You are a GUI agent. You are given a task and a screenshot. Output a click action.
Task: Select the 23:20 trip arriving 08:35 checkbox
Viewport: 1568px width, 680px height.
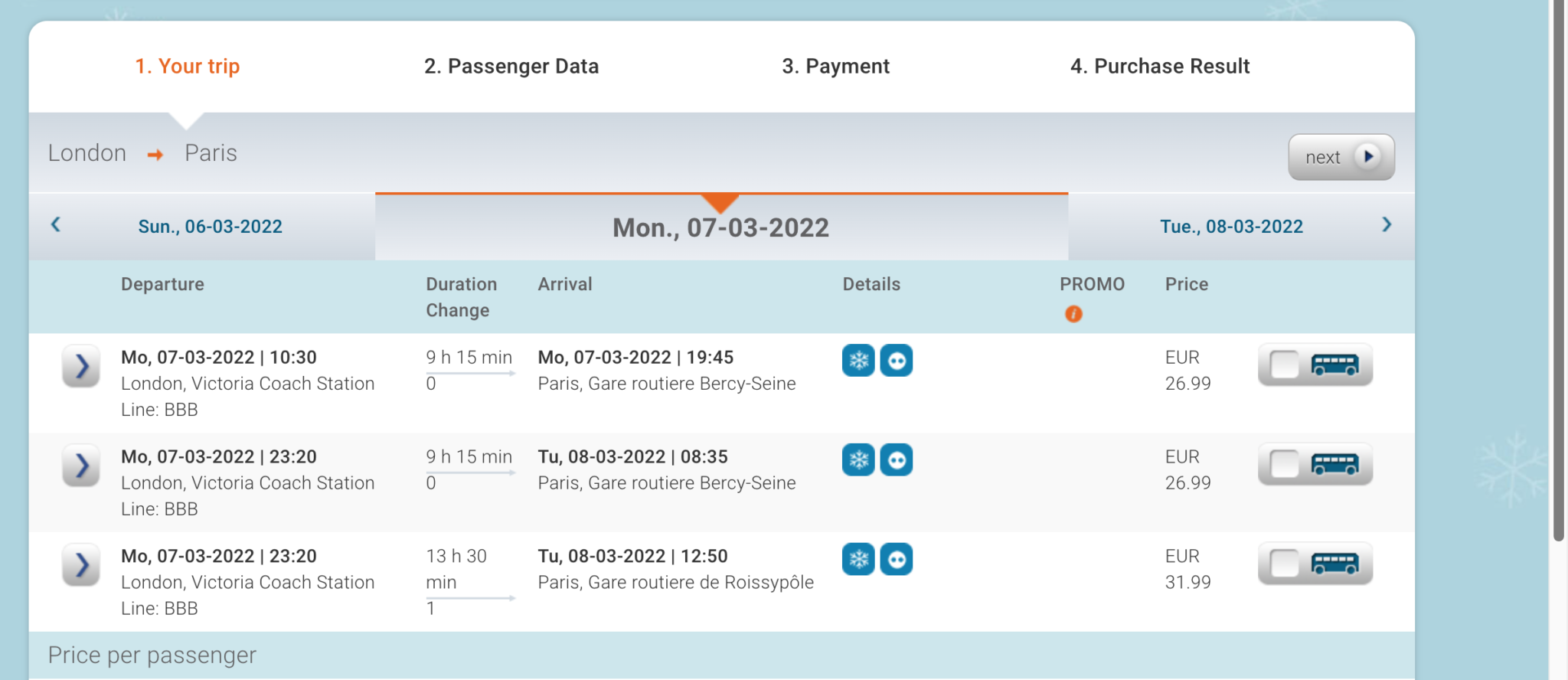point(1285,464)
